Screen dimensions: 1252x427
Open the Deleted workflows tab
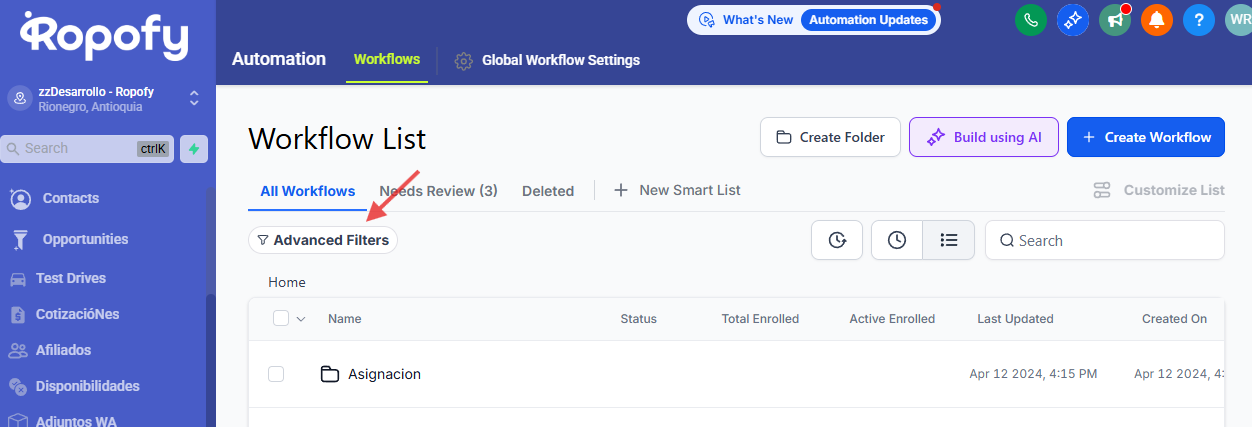[548, 191]
